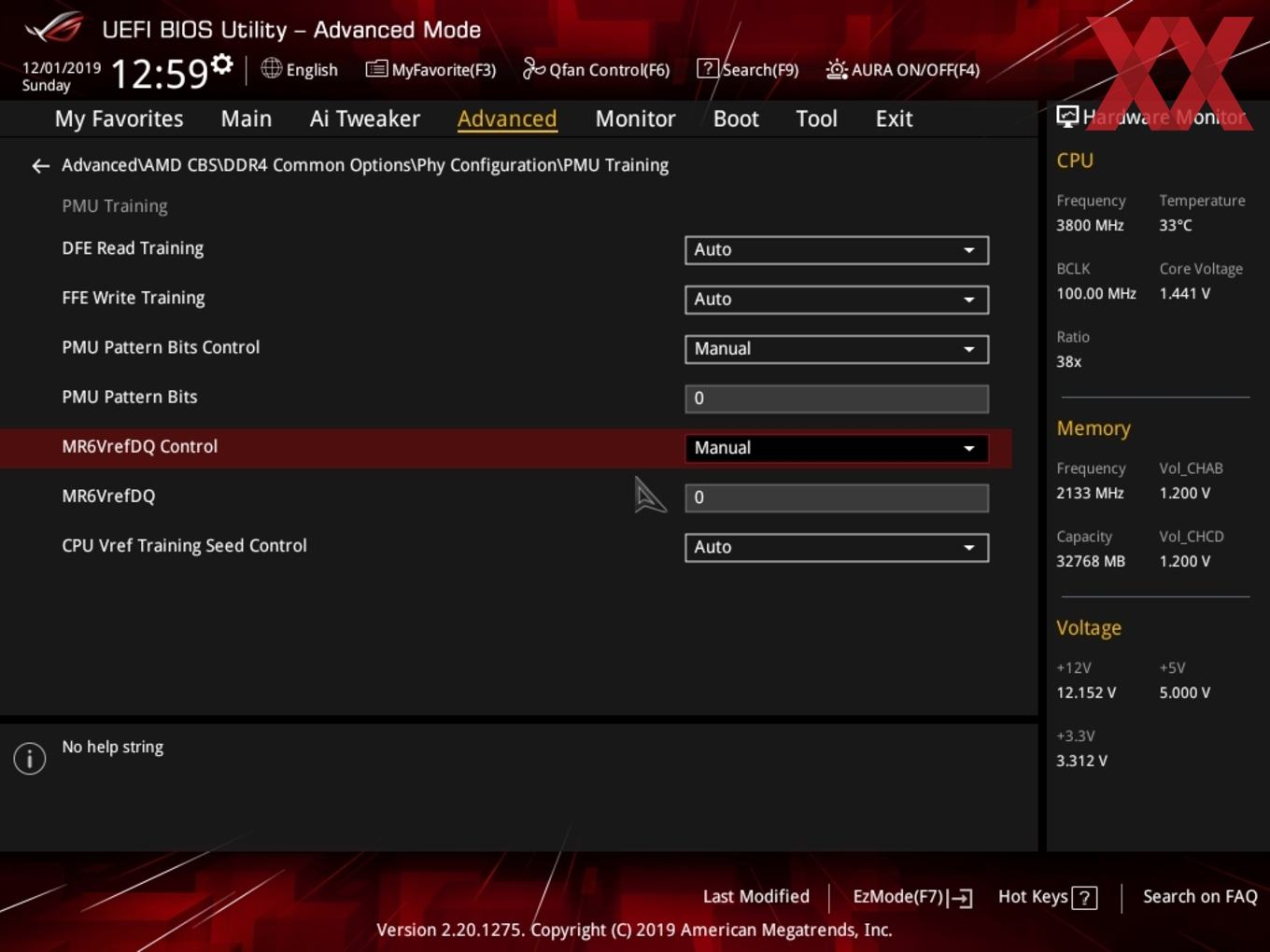
Task: Open the MR6VrefDQ Control dropdown
Action: pyautogui.click(x=837, y=448)
